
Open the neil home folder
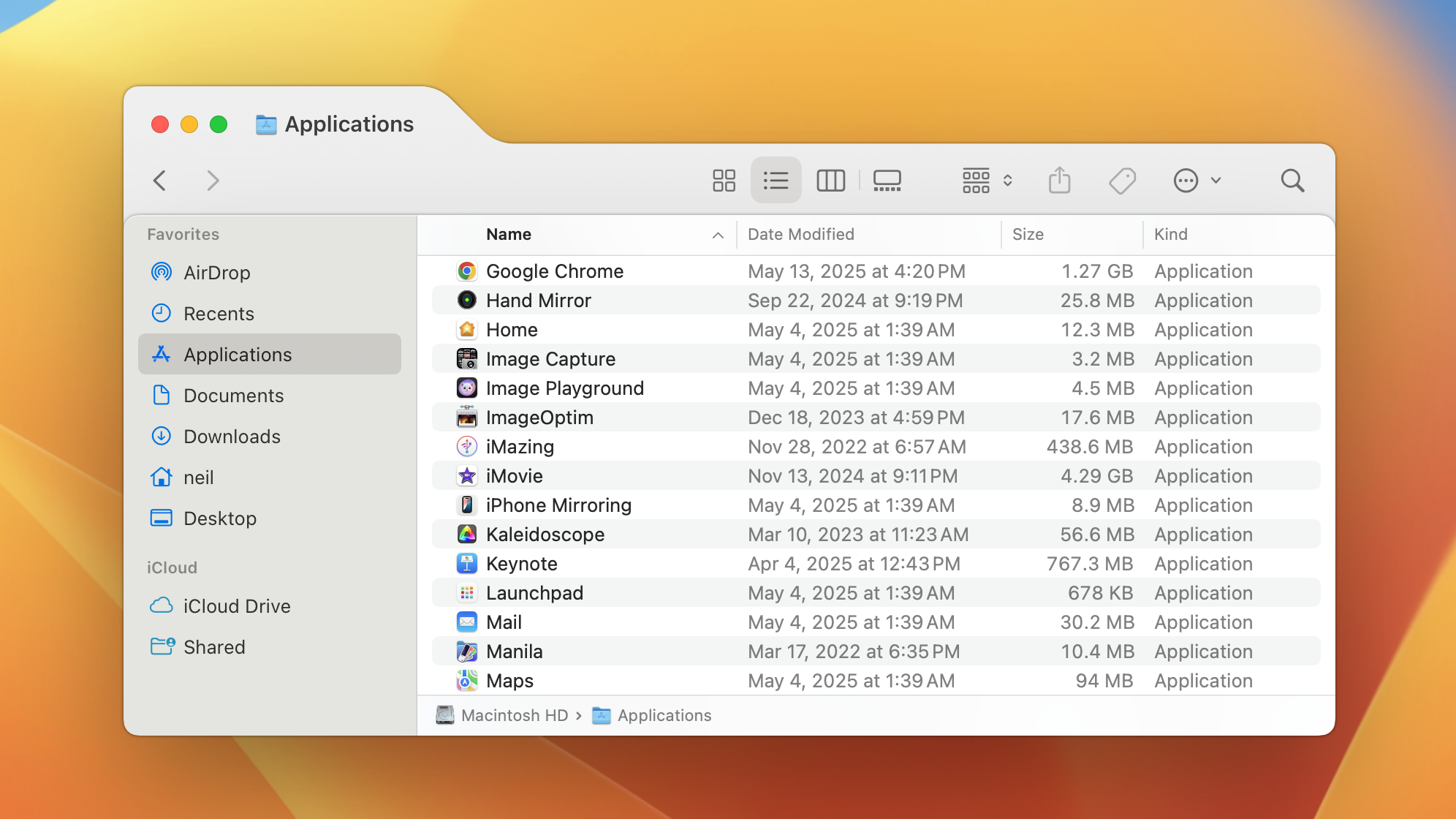click(x=270, y=478)
